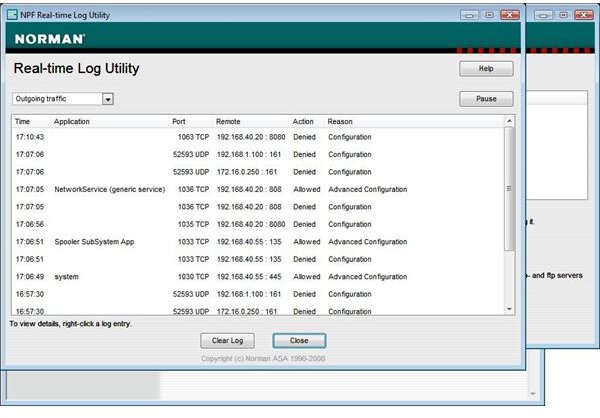Screen dimensions: 600x418
Task: Select the Spooler SubSystem App entry
Action: click(x=258, y=242)
